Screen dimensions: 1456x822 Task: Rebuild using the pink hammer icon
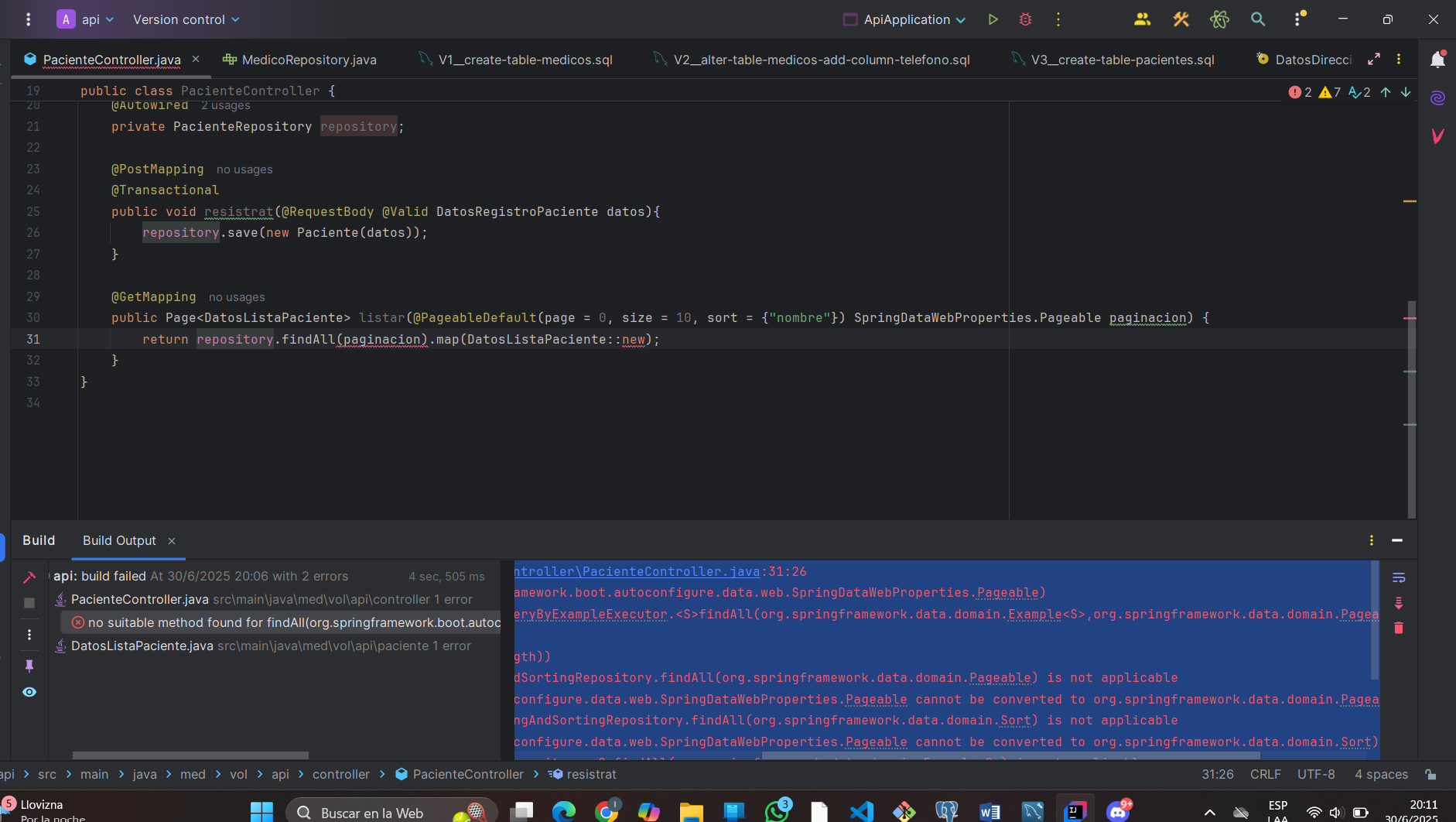[x=29, y=577]
